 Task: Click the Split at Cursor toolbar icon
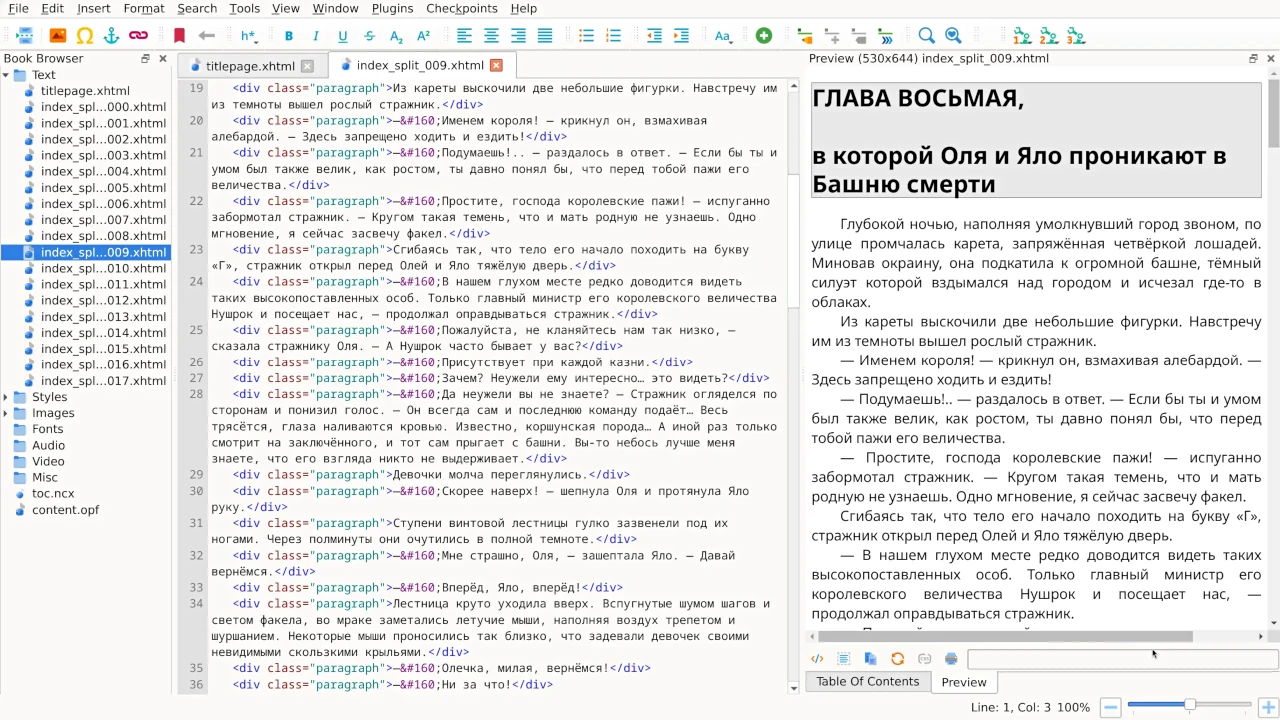pyautogui.click(x=25, y=36)
